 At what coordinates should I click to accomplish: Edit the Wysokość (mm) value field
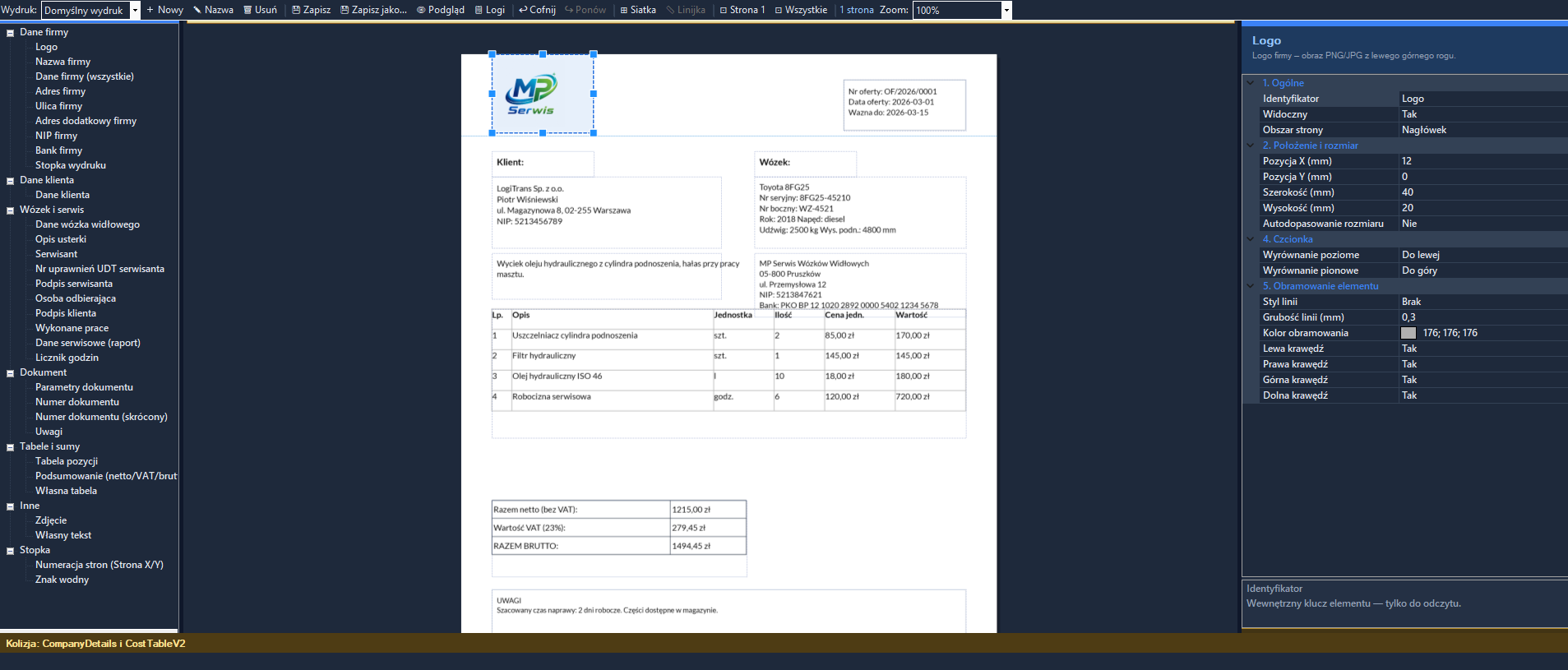pyautogui.click(x=1483, y=208)
